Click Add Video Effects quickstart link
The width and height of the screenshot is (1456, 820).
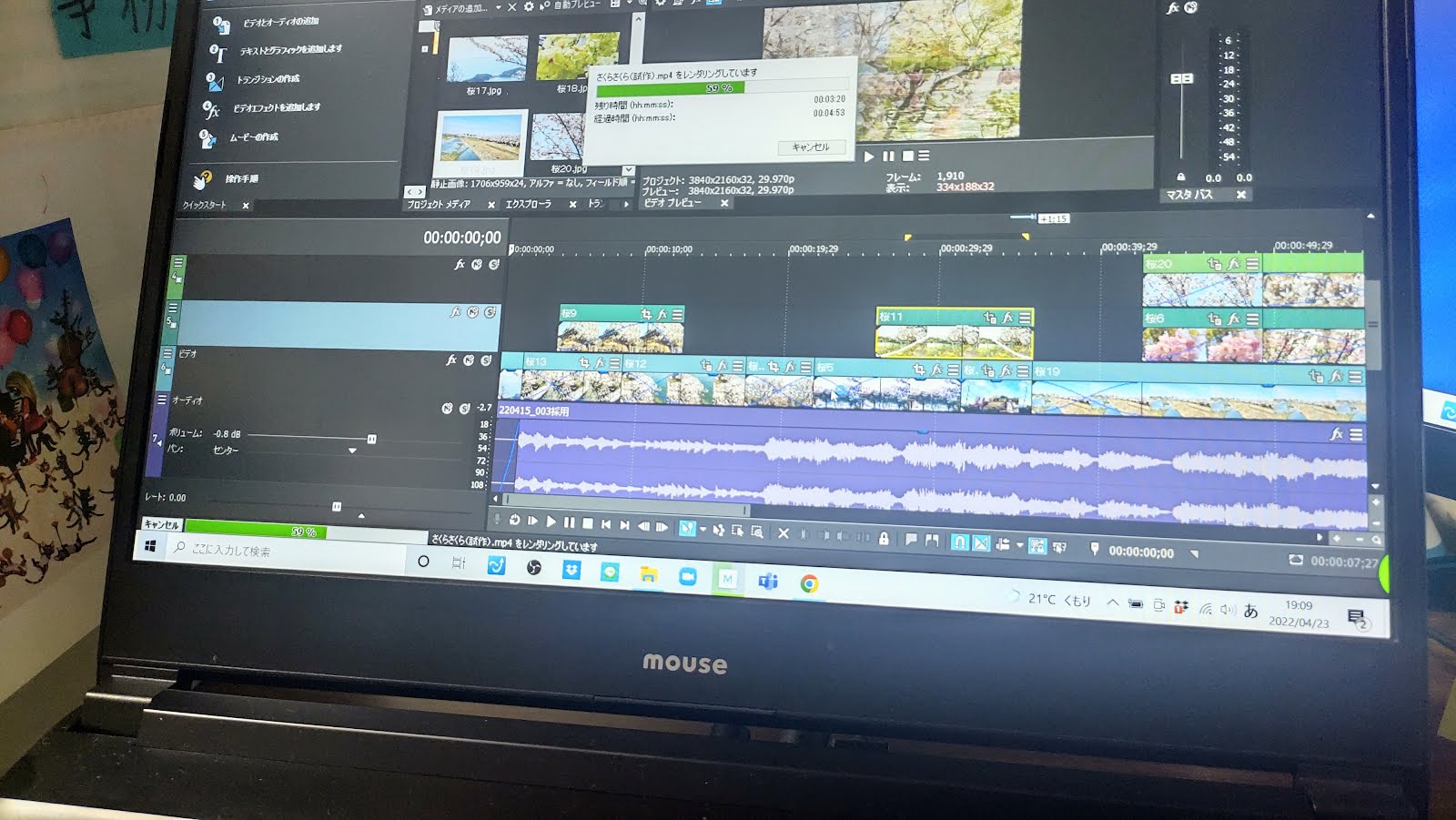pos(276,107)
